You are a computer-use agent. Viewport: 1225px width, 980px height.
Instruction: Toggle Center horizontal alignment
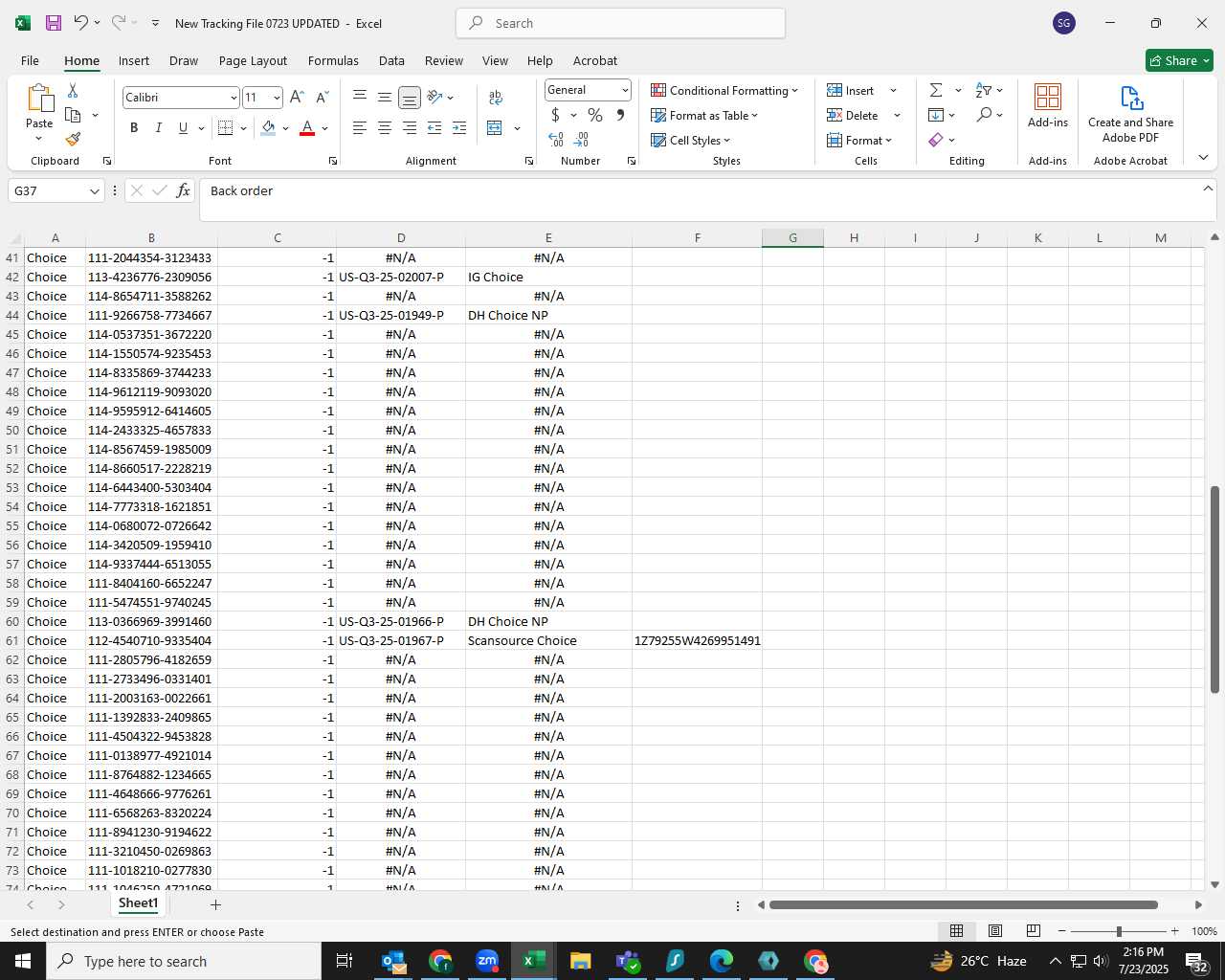pyautogui.click(x=385, y=128)
